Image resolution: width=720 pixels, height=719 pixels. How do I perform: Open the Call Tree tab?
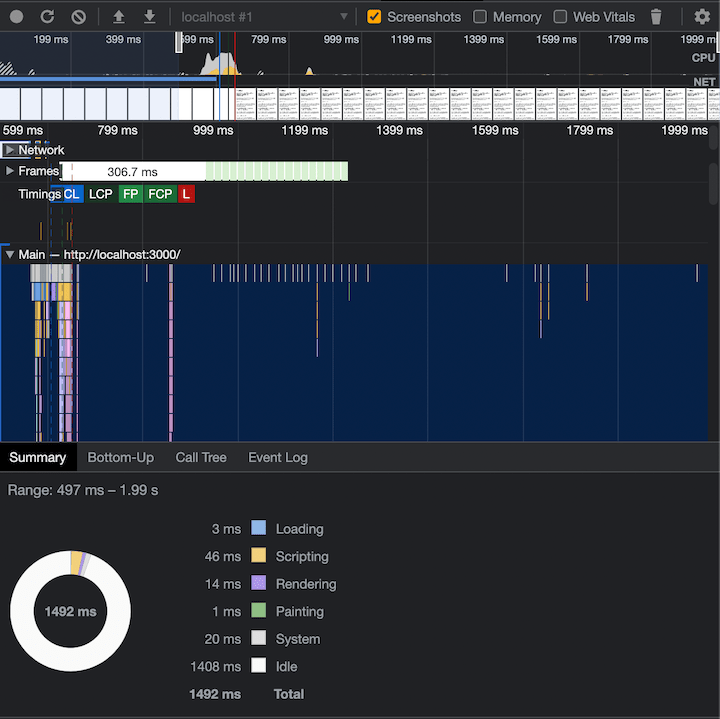(201, 457)
